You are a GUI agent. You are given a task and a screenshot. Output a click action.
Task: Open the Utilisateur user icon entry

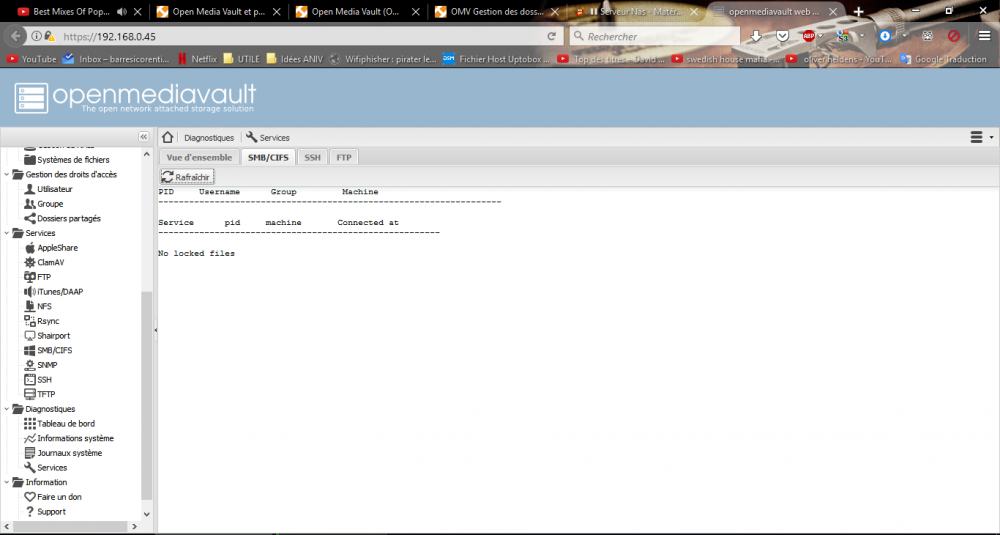[x=29, y=189]
